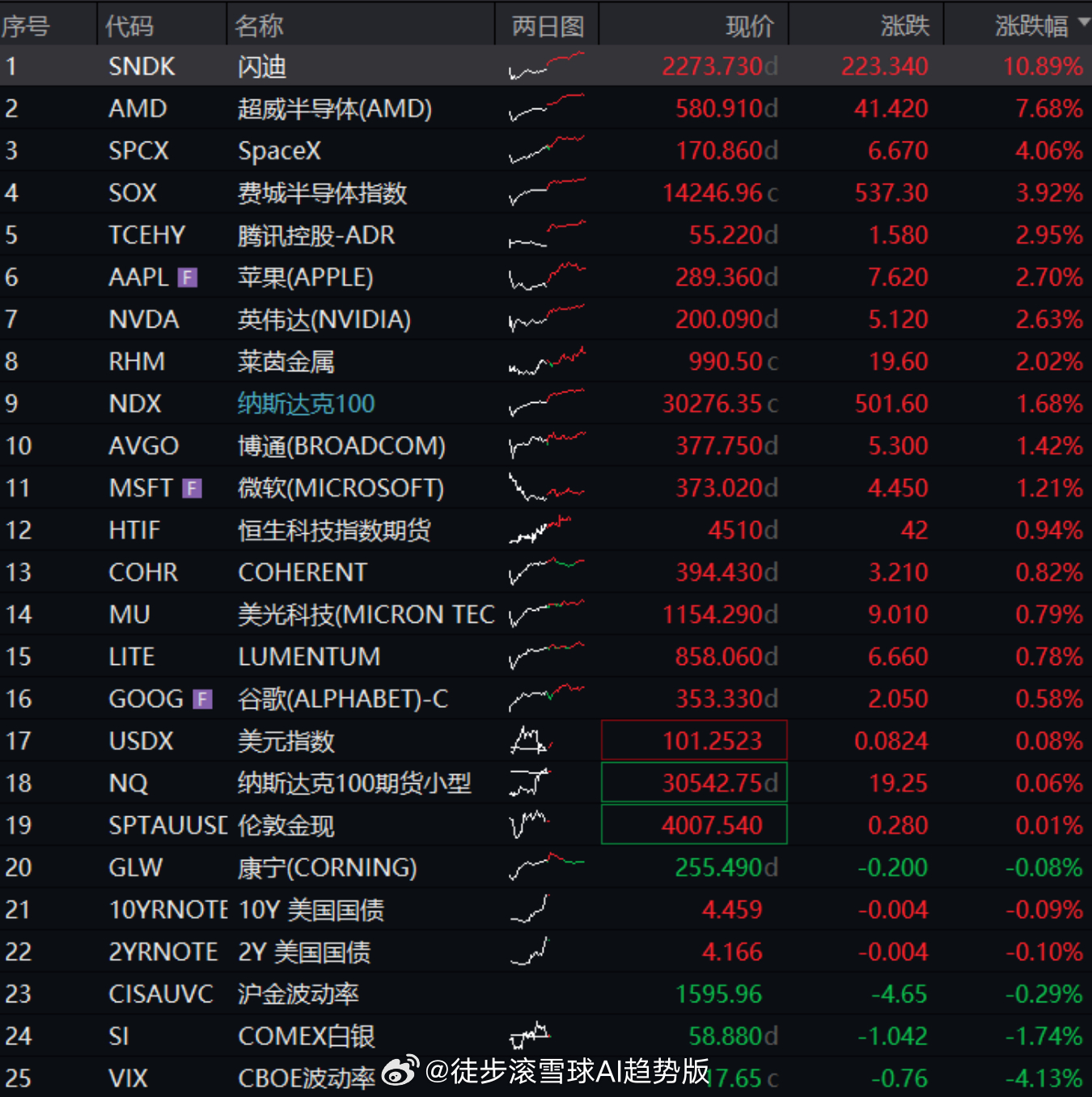Click the 1595.96 price of CISAUVC

718,993
